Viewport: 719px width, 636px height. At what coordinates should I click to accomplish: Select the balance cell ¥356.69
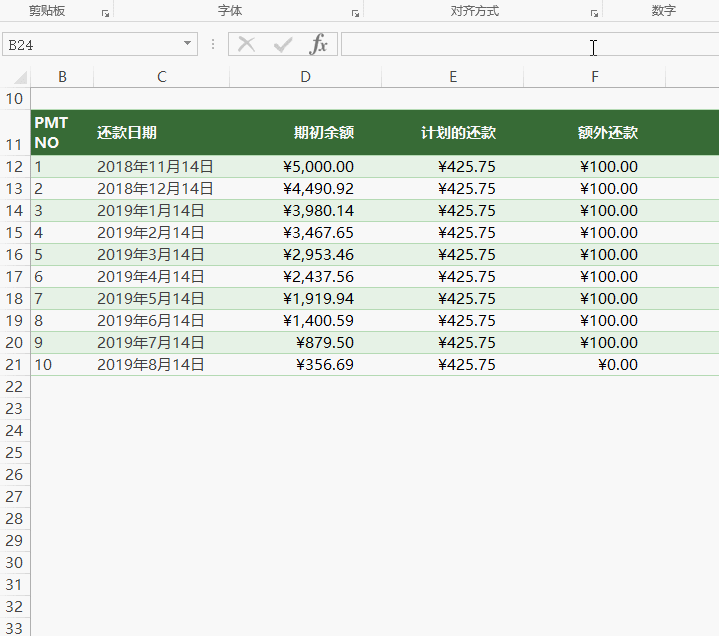[305, 365]
